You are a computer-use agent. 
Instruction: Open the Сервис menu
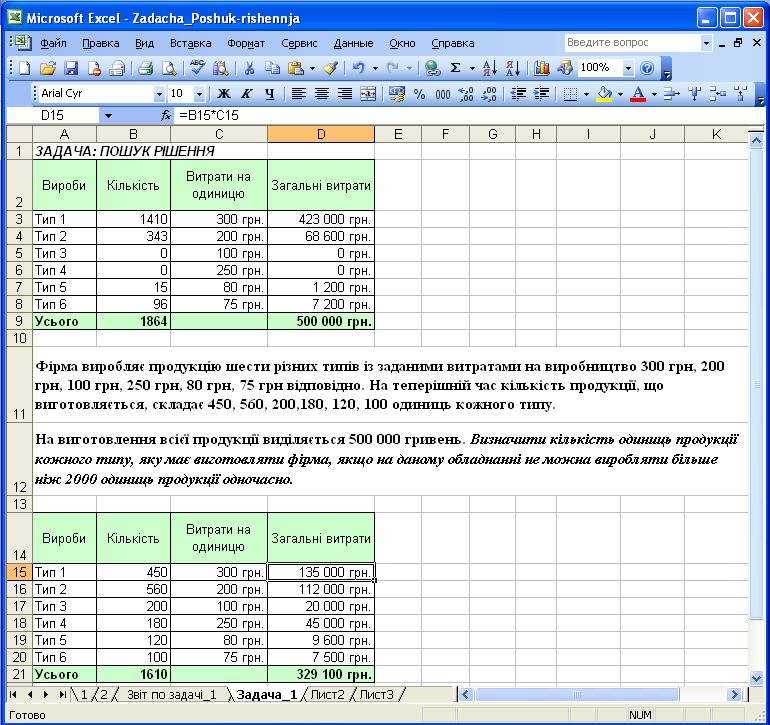coord(299,43)
